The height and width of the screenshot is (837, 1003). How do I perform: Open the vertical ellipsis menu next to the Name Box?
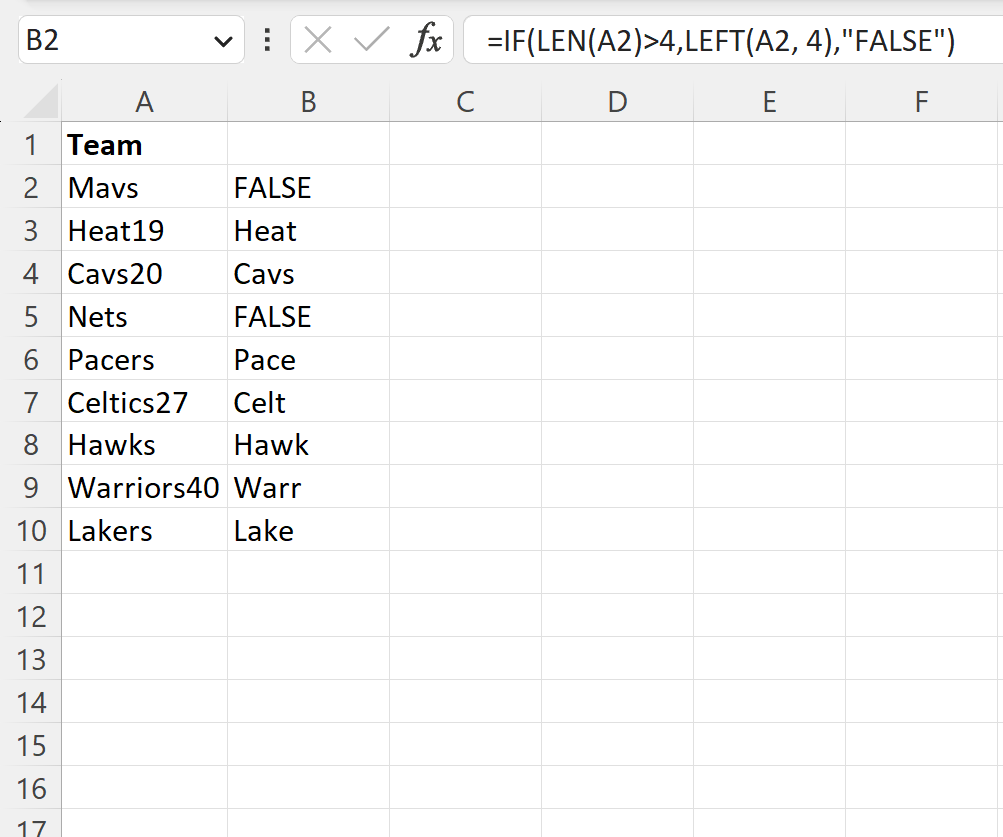[x=266, y=40]
